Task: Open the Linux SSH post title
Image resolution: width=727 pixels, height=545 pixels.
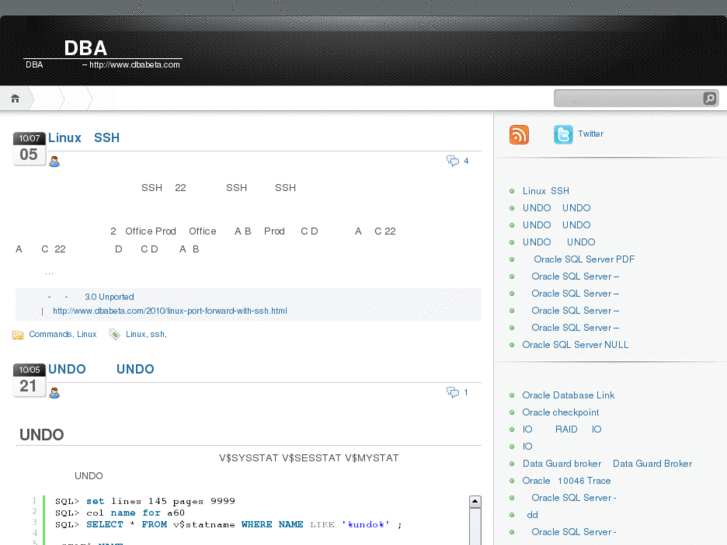Action: [x=84, y=138]
